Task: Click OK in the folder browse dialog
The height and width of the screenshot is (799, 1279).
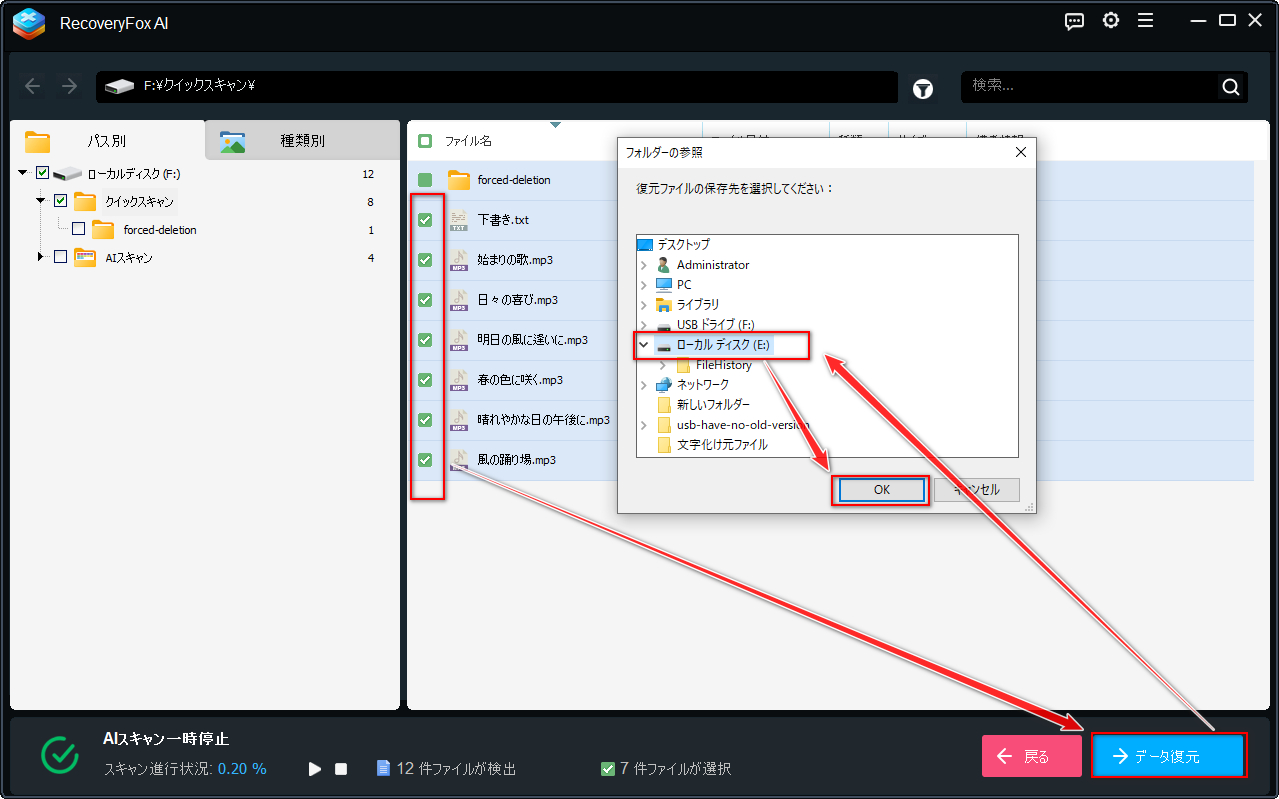Action: click(881, 490)
